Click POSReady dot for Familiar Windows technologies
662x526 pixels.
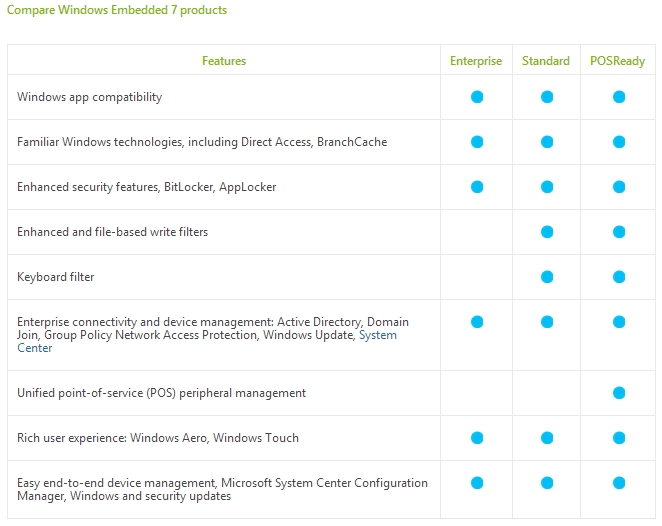click(x=619, y=141)
